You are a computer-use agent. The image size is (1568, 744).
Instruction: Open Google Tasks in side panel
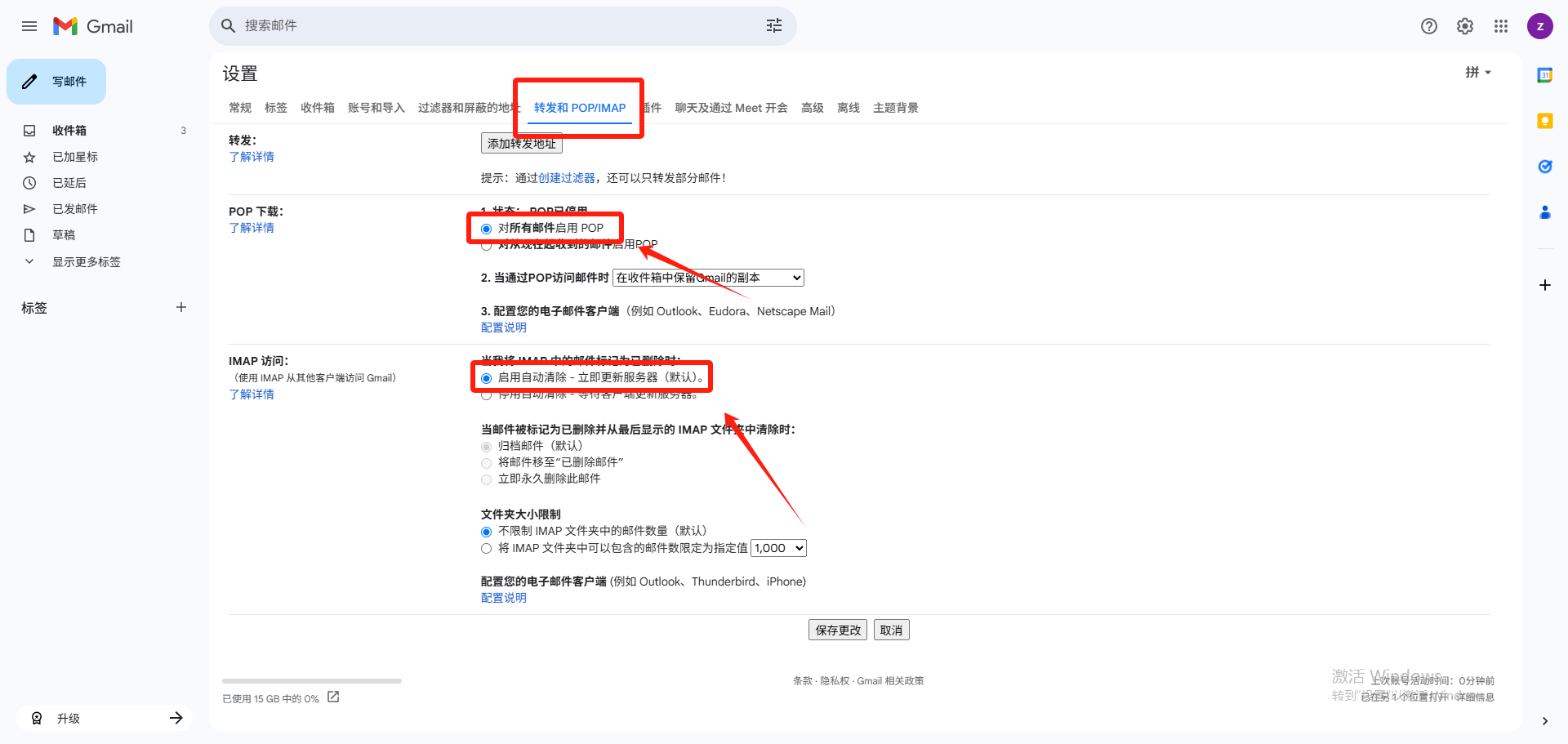(x=1544, y=167)
